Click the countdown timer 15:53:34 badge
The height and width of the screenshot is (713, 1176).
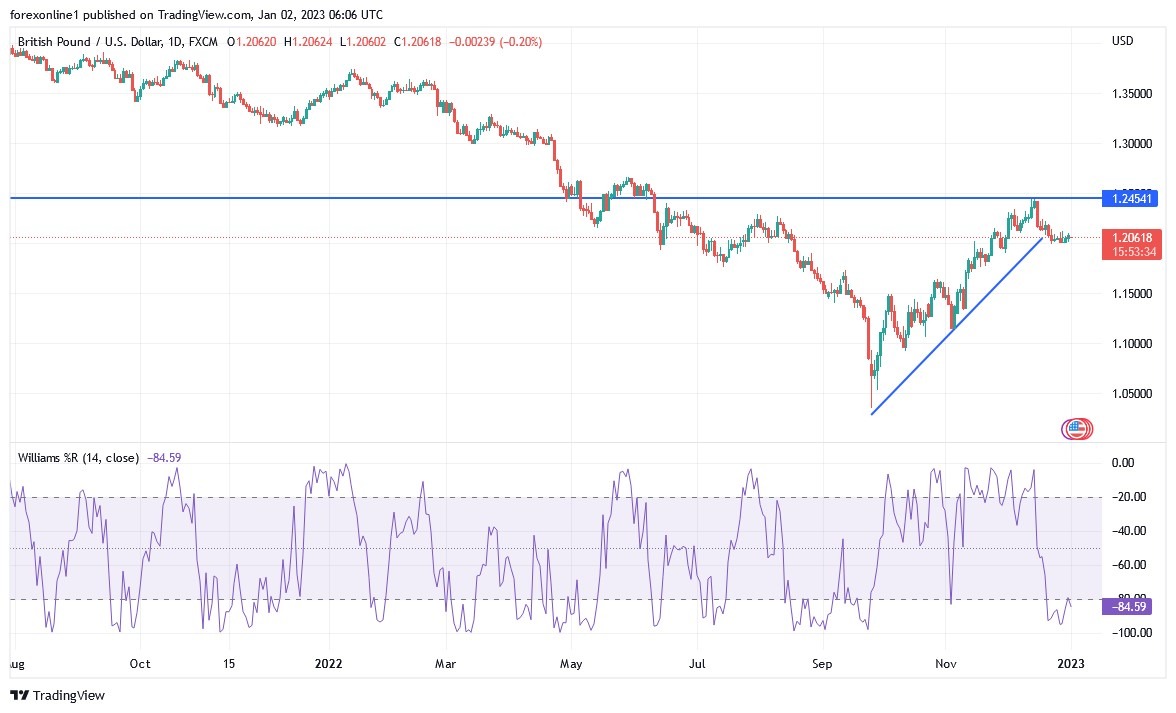tap(1134, 250)
